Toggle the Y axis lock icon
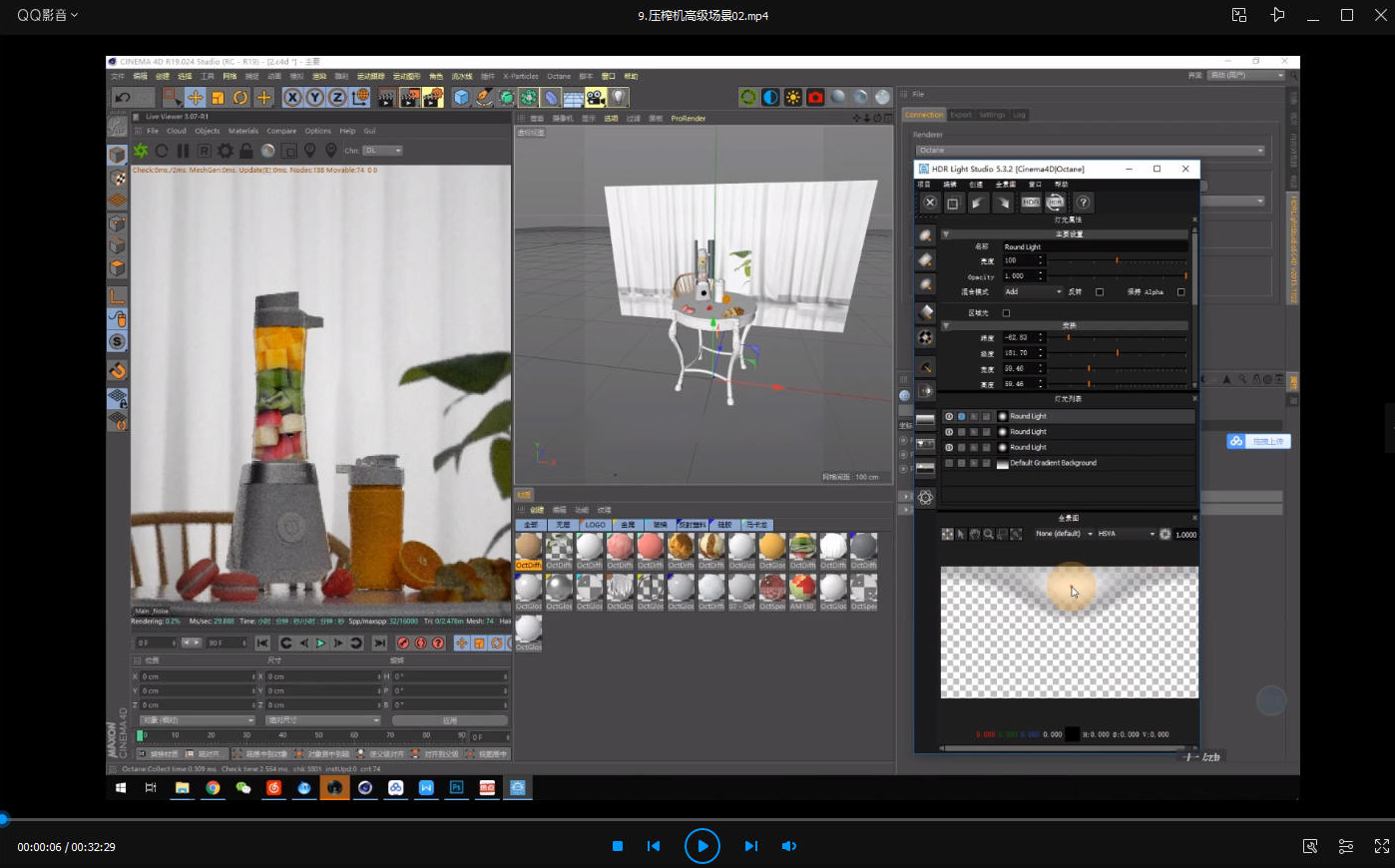The height and width of the screenshot is (868, 1395). coord(315,97)
